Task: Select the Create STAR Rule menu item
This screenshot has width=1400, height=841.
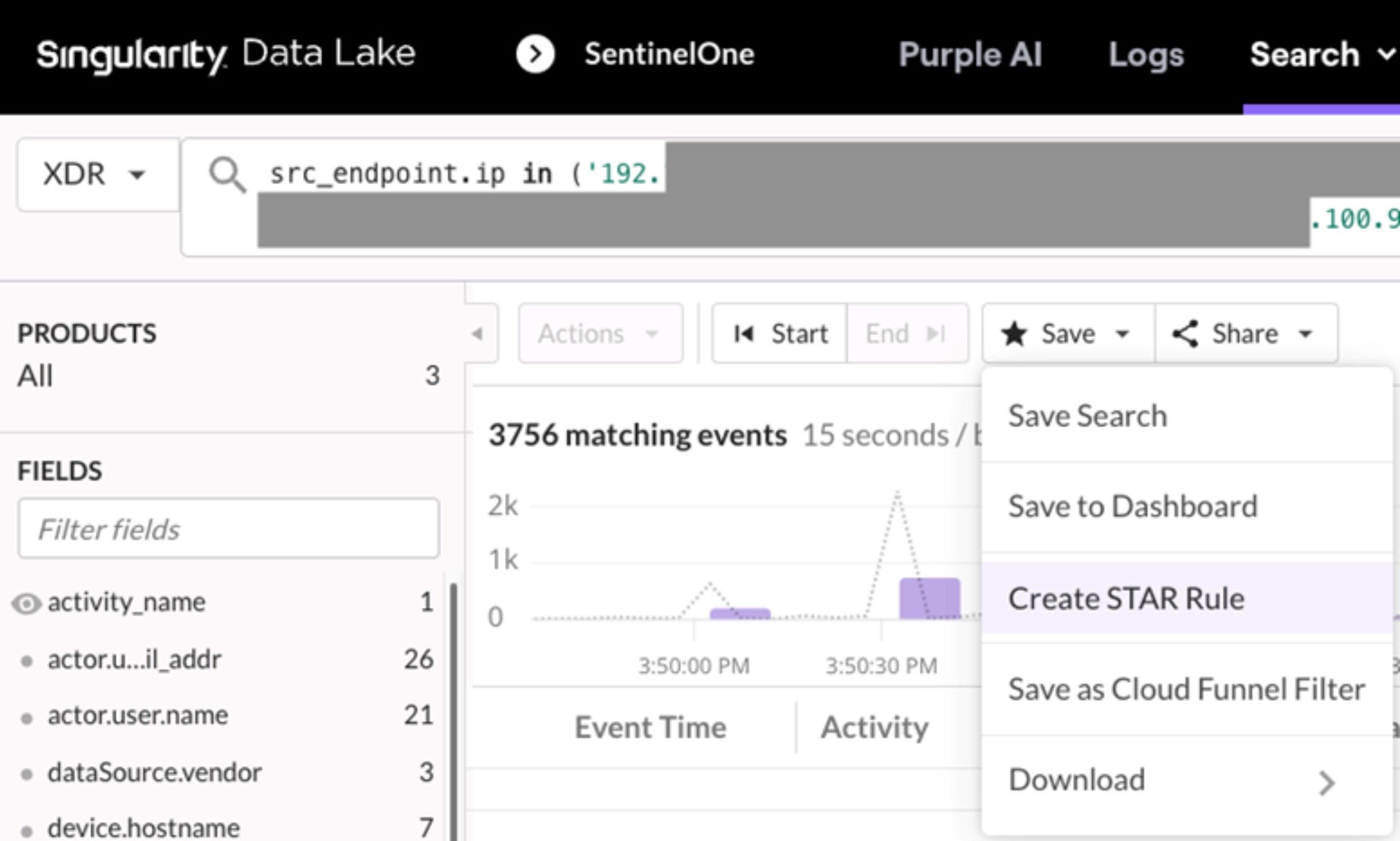Action: point(1126,598)
